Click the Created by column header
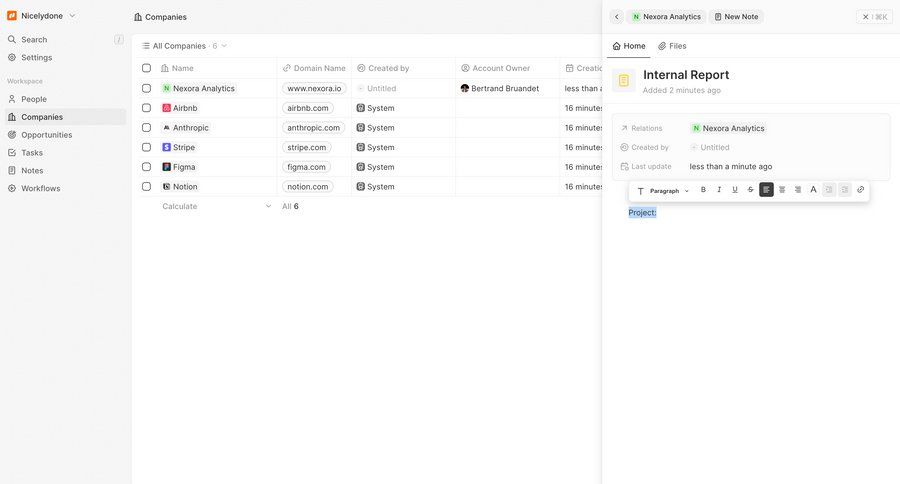Viewport: 900px width, 484px height. point(404,68)
